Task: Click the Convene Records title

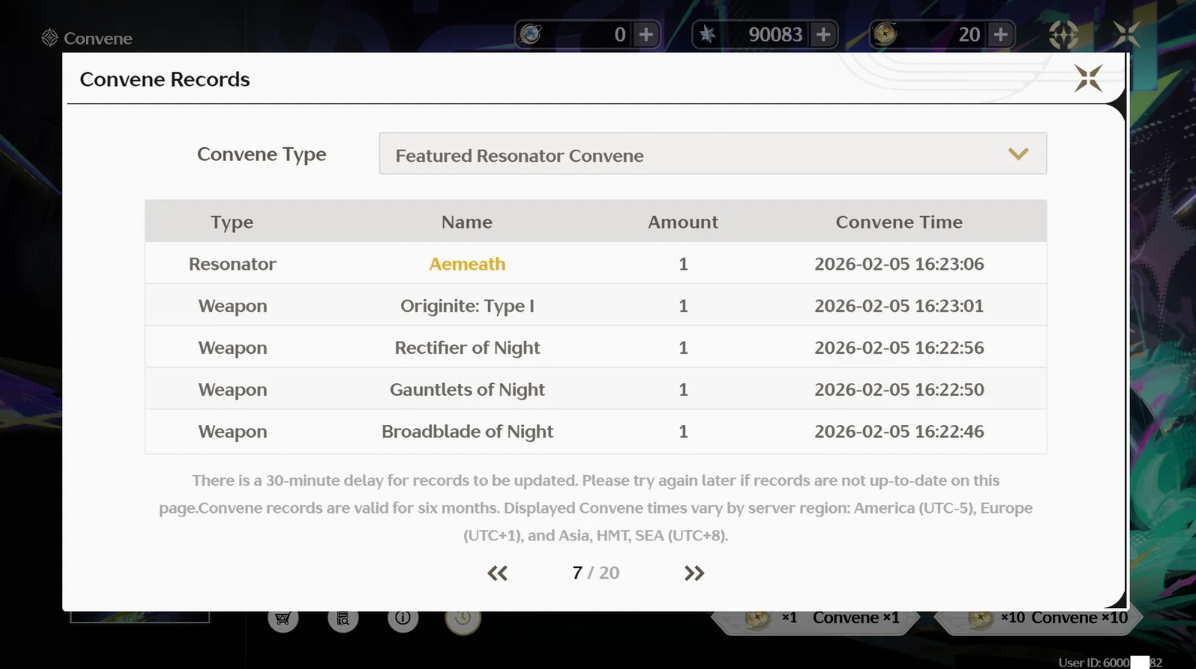Action: click(165, 79)
